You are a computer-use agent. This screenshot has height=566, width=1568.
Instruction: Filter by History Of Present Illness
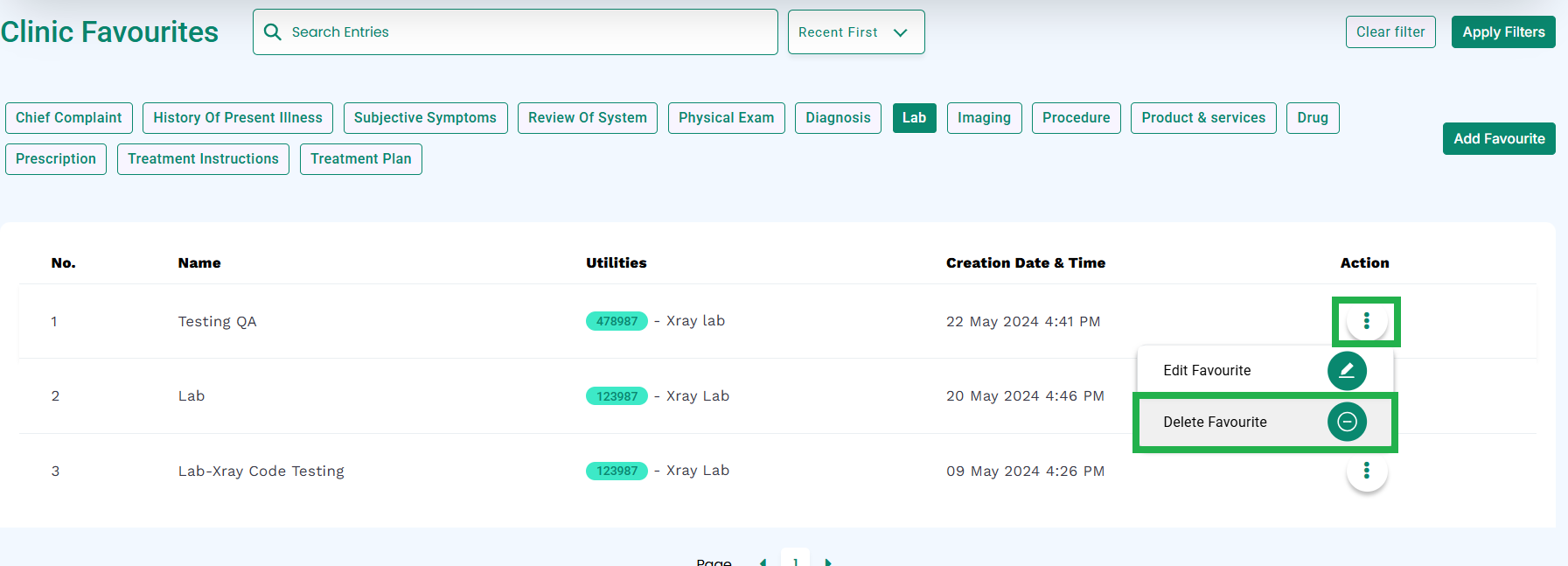[x=238, y=118]
